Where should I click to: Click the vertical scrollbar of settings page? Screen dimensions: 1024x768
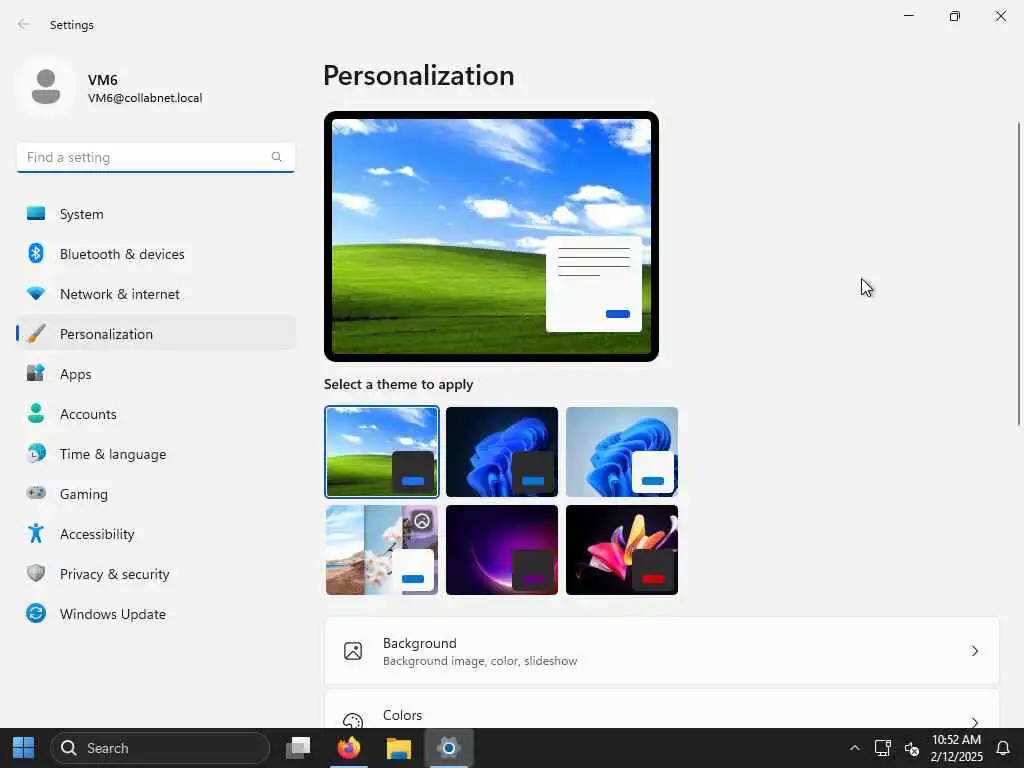point(1019,274)
